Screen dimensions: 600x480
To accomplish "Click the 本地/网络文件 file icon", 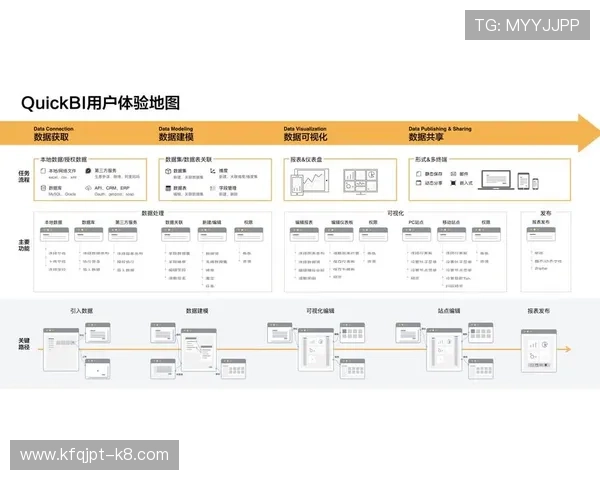I will coord(43,171).
